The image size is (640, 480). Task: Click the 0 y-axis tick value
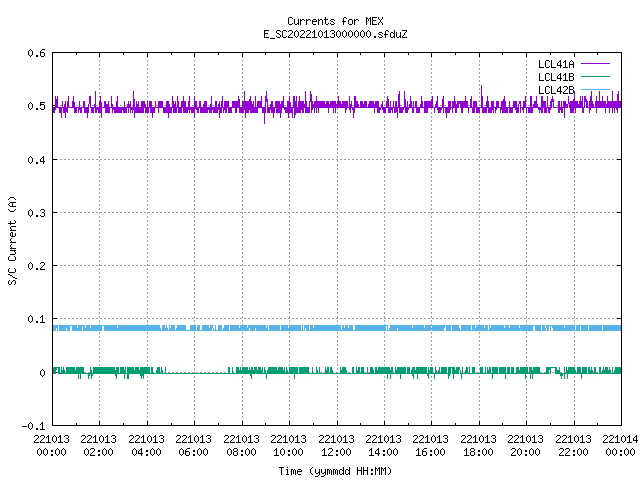pyautogui.click(x=42, y=373)
